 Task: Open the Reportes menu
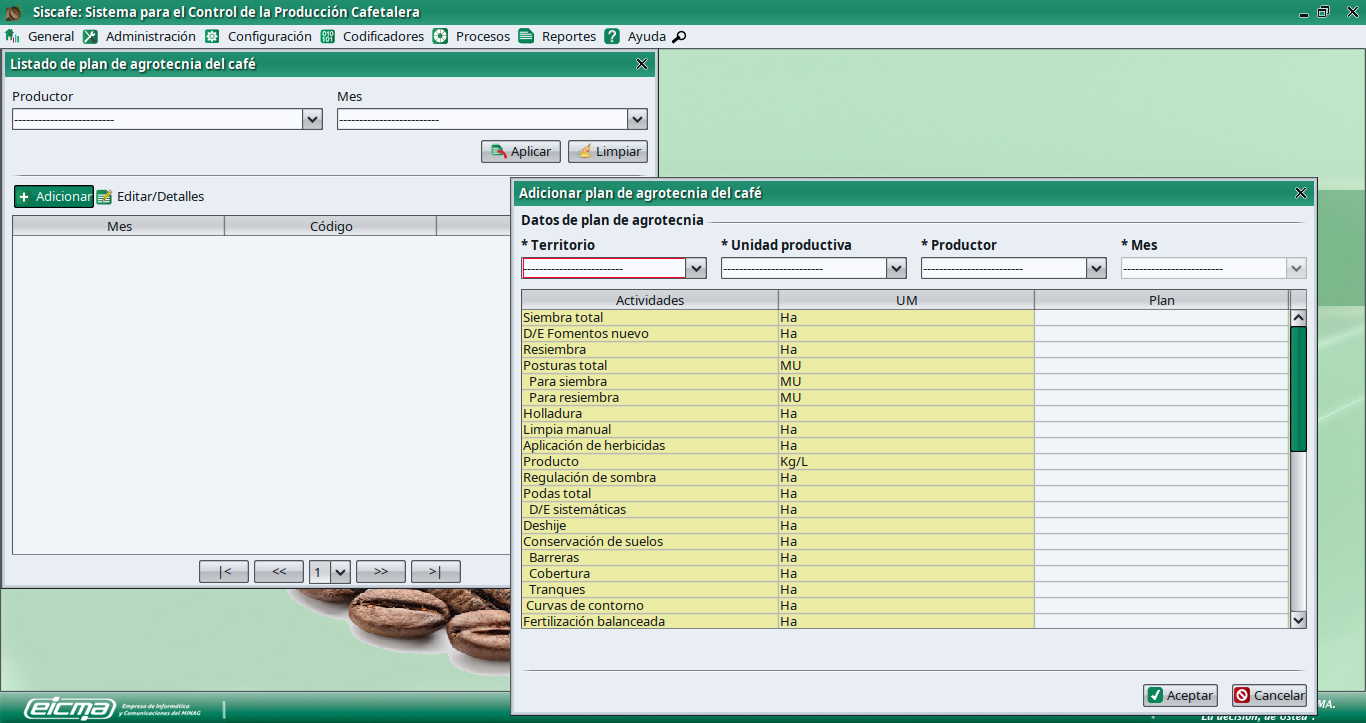(x=568, y=36)
